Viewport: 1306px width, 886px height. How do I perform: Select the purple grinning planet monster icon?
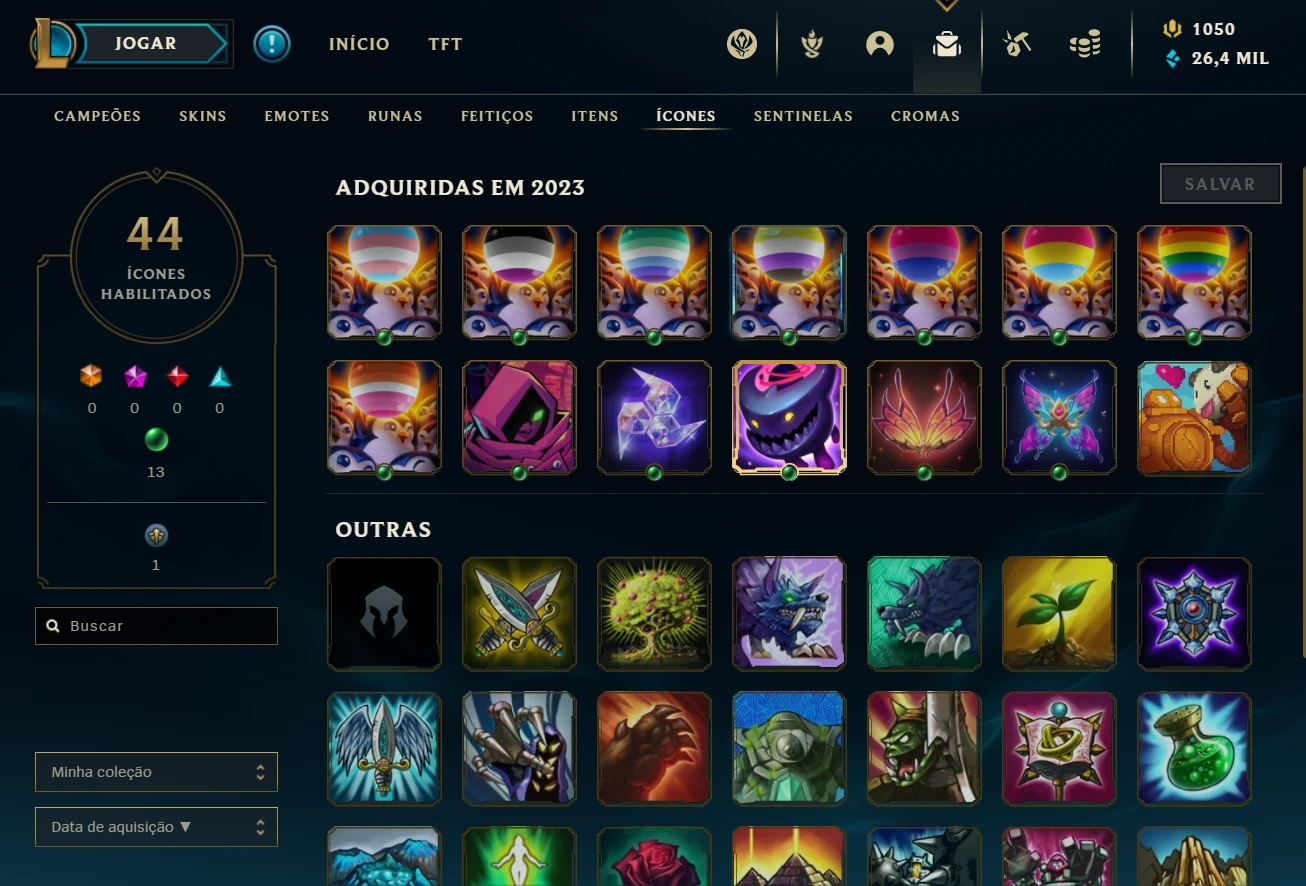(x=789, y=417)
